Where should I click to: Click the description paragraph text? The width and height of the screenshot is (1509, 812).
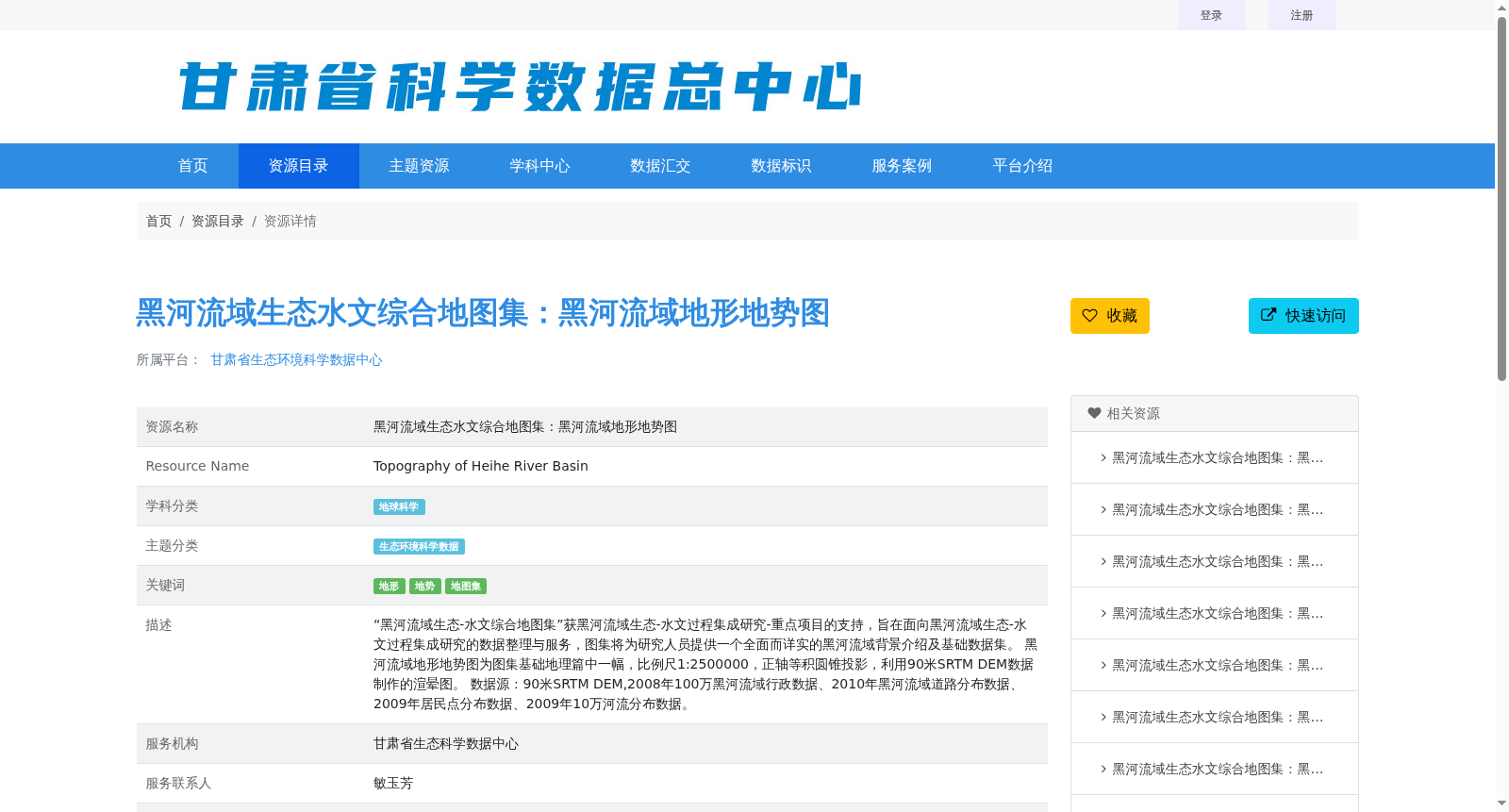pos(705,665)
